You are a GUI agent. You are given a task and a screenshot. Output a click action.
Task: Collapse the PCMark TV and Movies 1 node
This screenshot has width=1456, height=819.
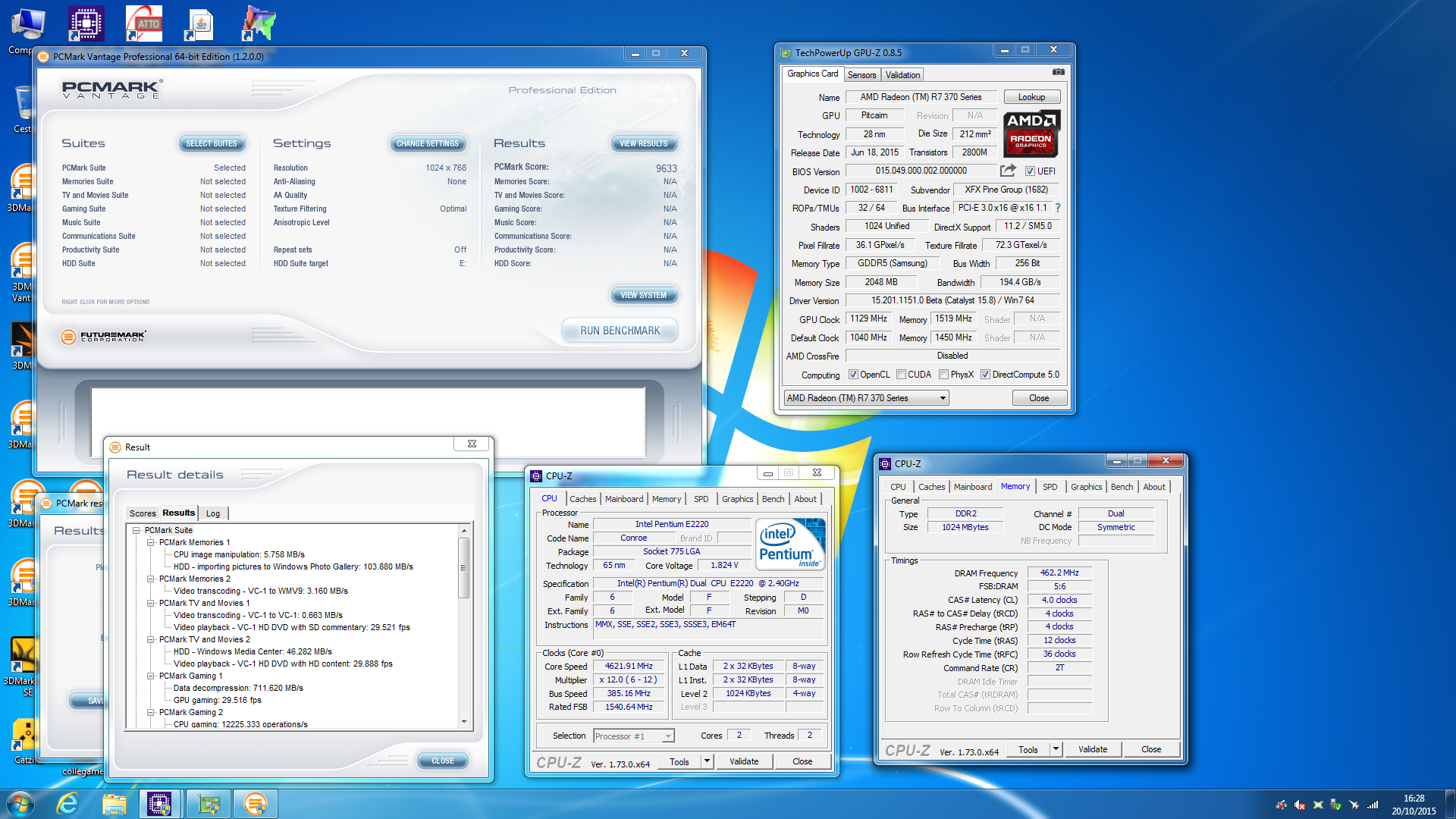pyautogui.click(x=151, y=604)
